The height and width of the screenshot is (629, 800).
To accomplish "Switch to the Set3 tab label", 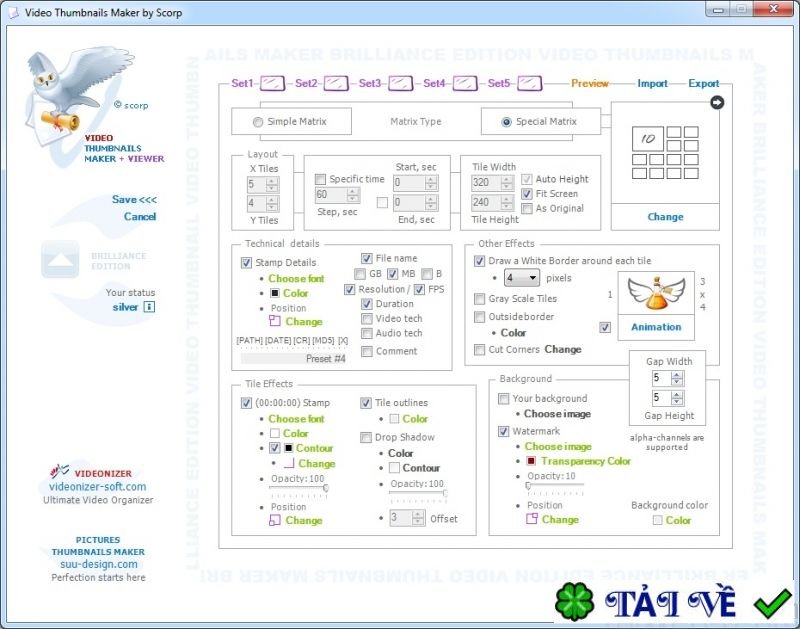I will pyautogui.click(x=369, y=83).
